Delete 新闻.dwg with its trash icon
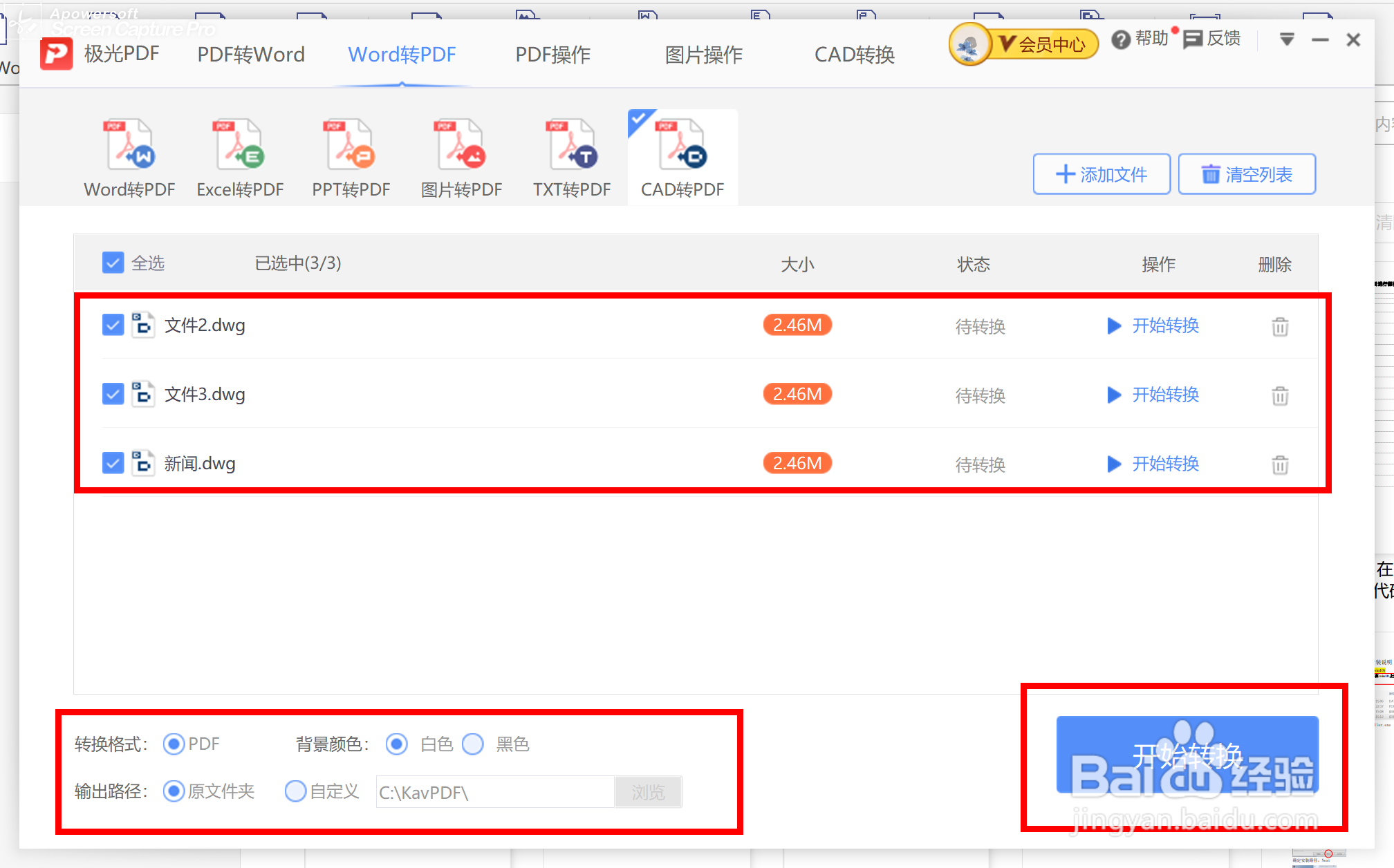 1280,464
